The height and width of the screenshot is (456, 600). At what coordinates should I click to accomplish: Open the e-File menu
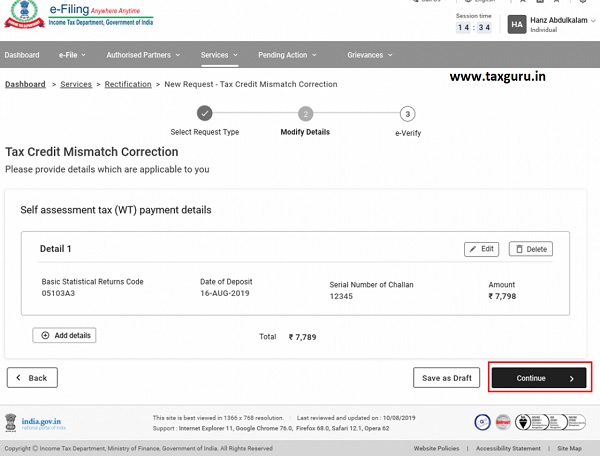click(x=72, y=55)
